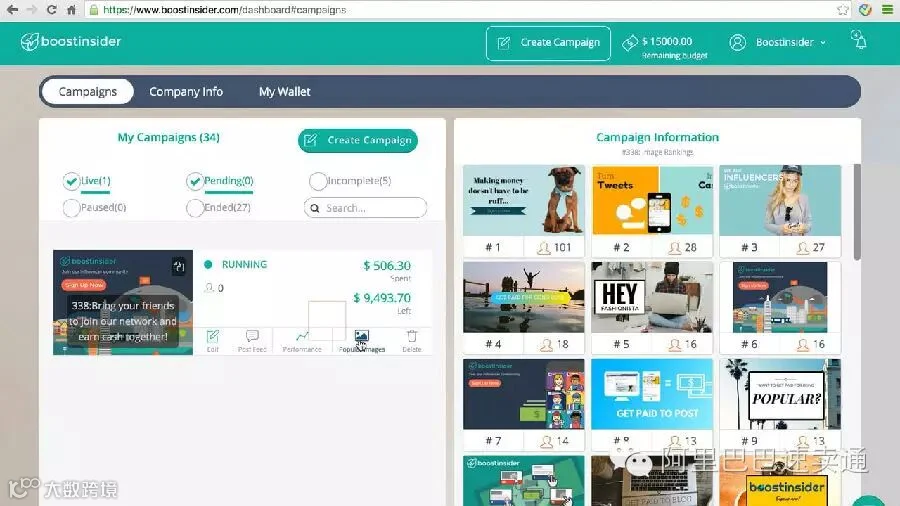Image resolution: width=900 pixels, height=506 pixels.
Task: Switch to the My Wallet tab
Action: tap(284, 92)
